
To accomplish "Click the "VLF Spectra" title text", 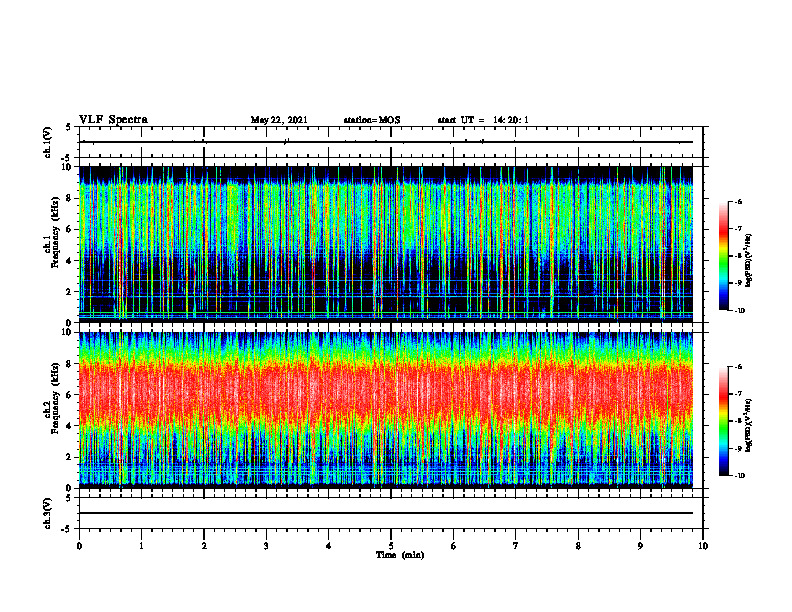I will click(114, 120).
